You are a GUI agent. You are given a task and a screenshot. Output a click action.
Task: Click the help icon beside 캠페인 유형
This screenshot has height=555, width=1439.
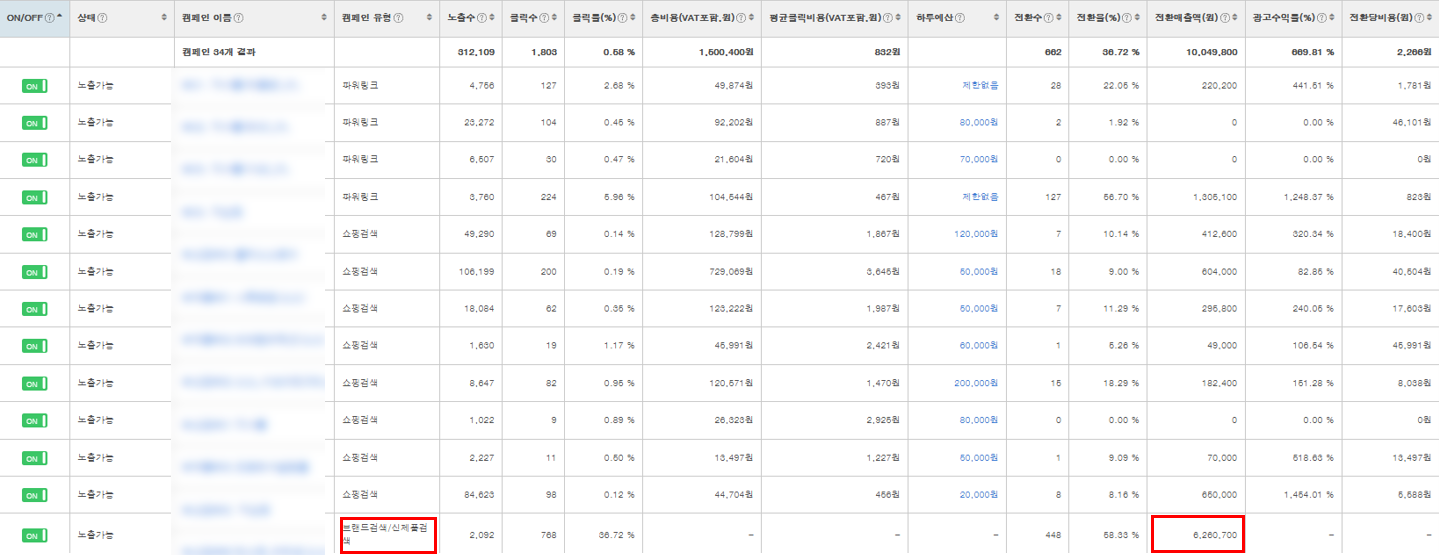(400, 18)
